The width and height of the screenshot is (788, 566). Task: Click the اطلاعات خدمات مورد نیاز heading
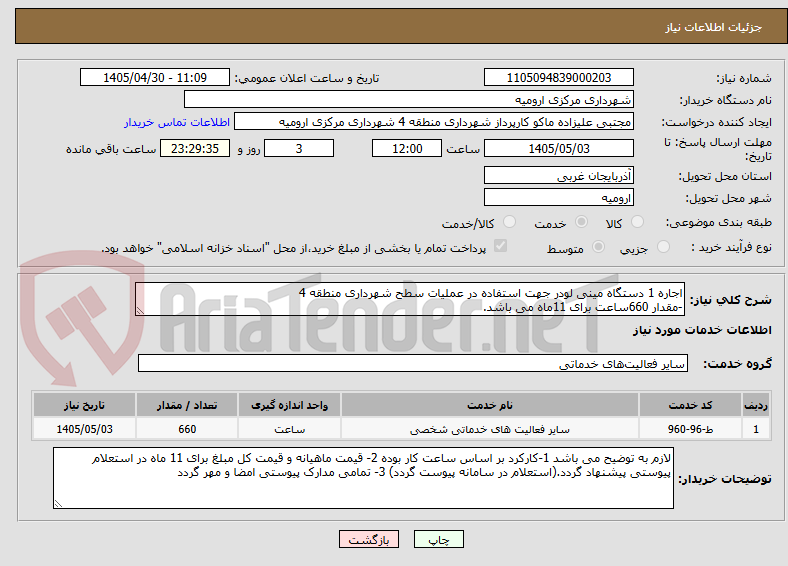click(702, 330)
